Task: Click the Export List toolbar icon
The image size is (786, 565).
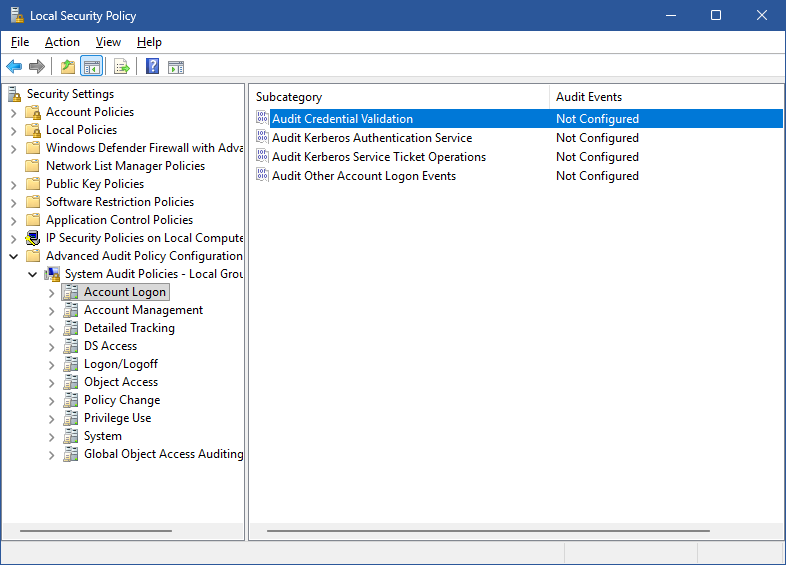Action: coord(121,67)
